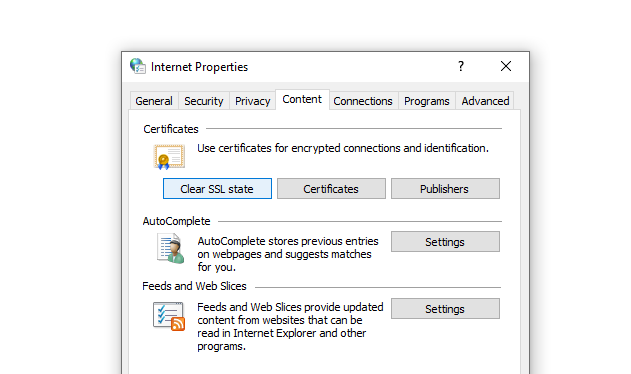Click the Internet Properties window title text

point(199,67)
